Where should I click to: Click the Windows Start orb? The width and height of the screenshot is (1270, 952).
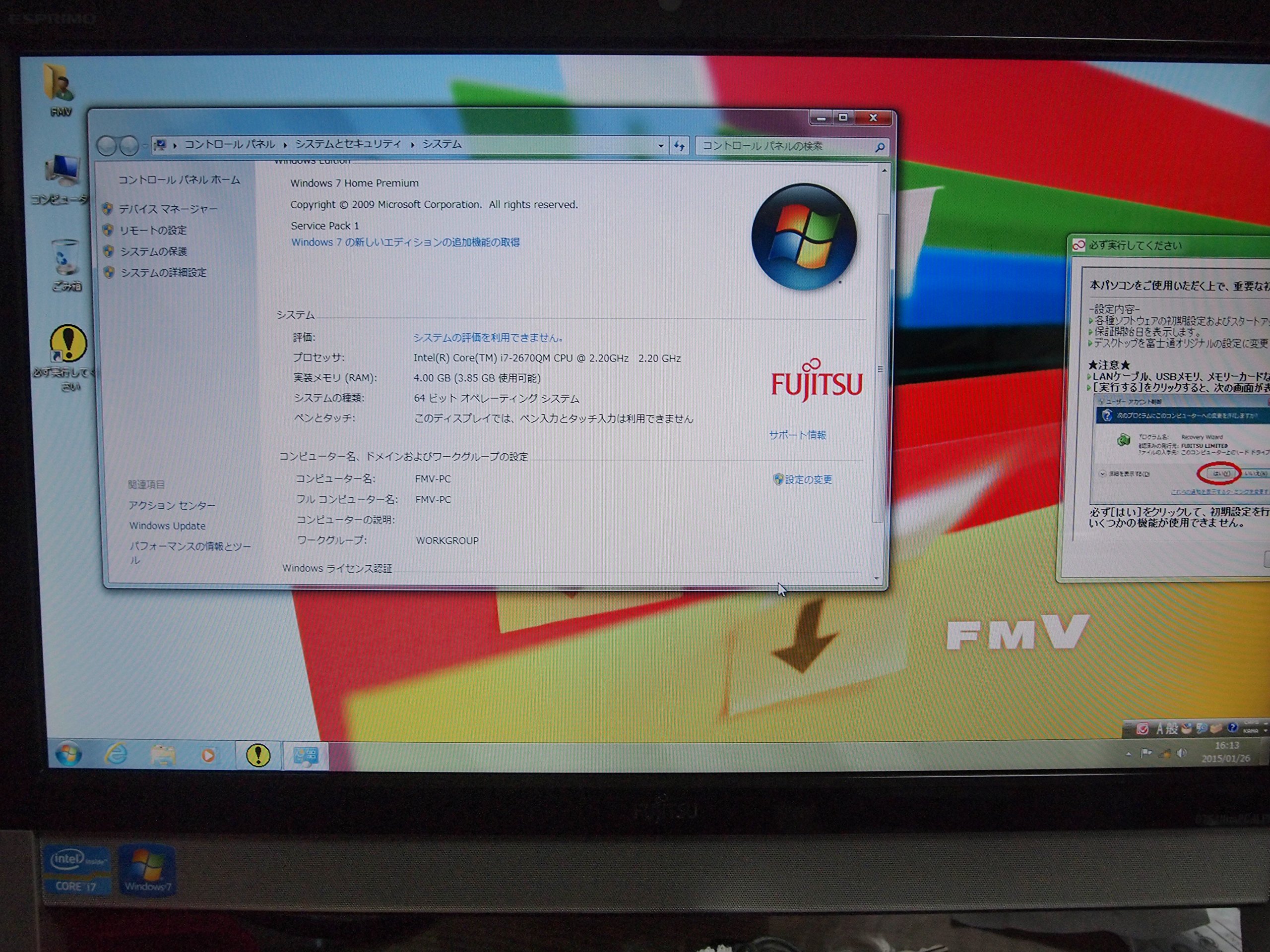pos(68,754)
